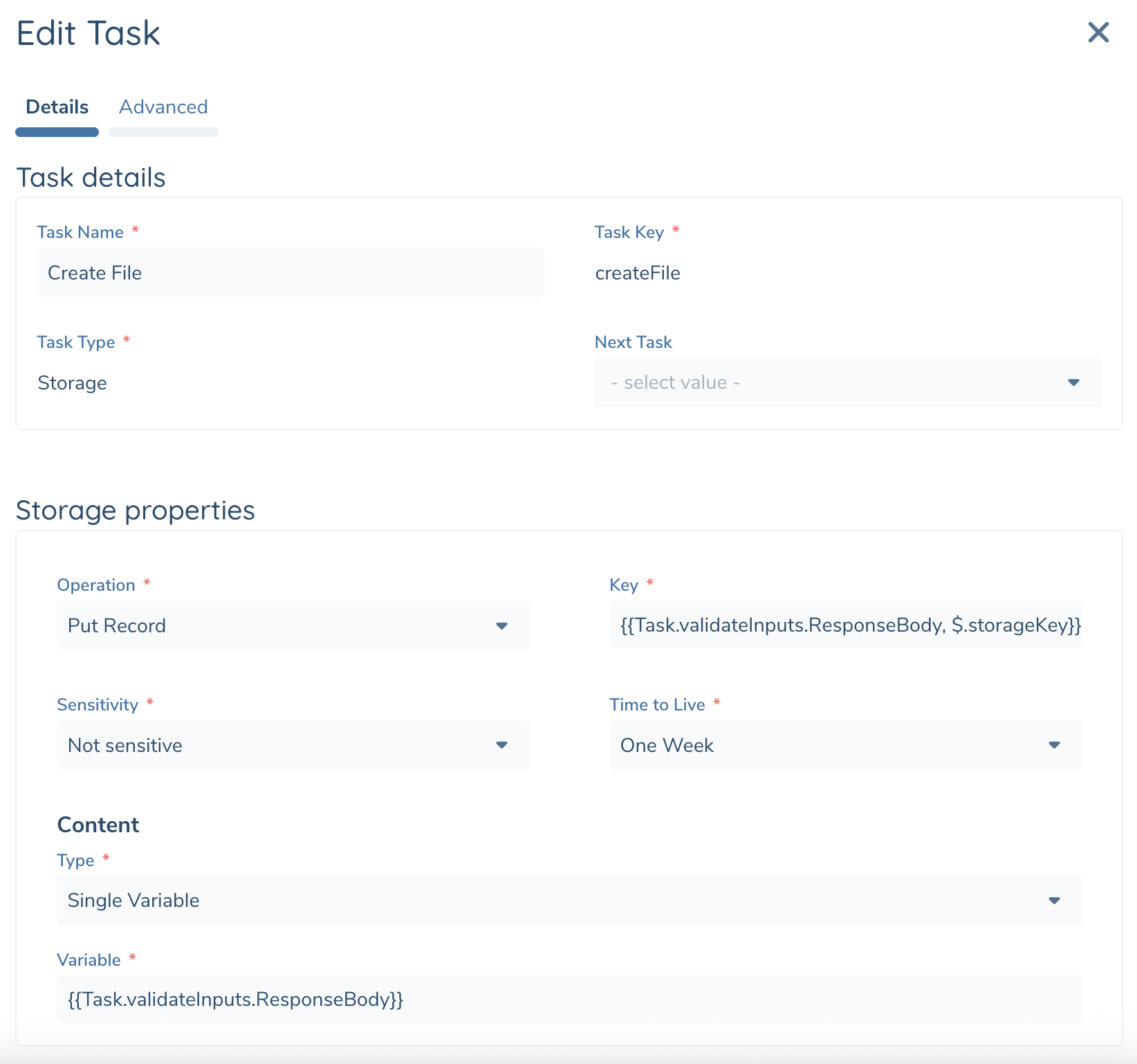
Task: Click the Single Variable dropdown value
Action: 133,901
